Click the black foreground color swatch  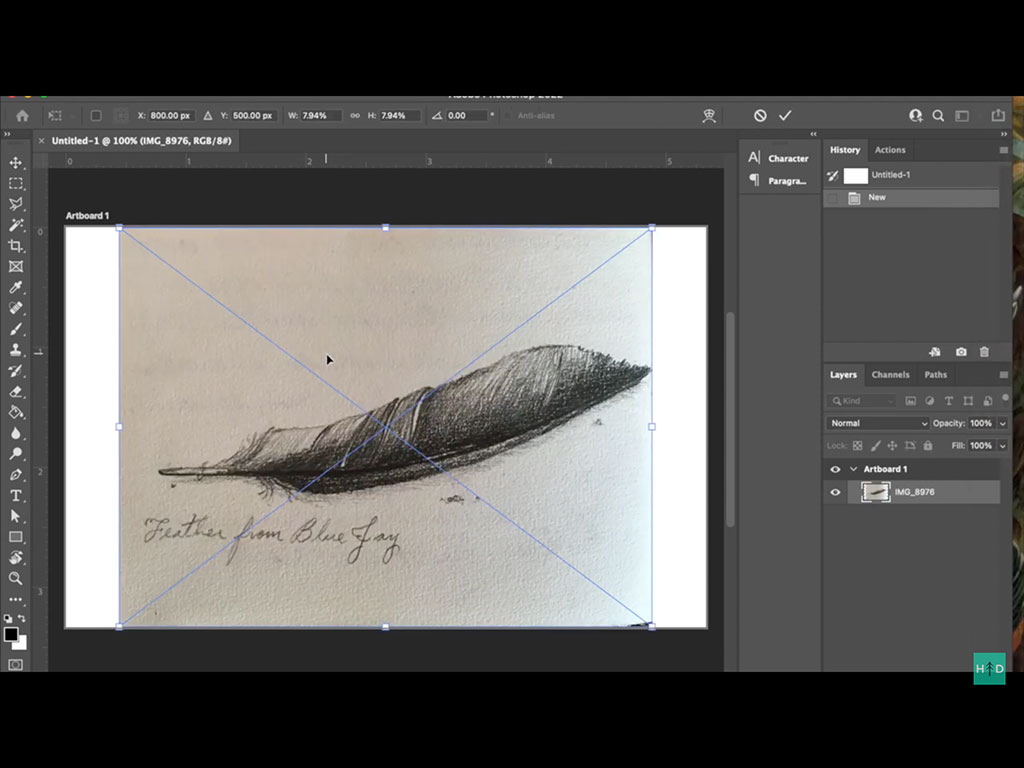point(11,635)
